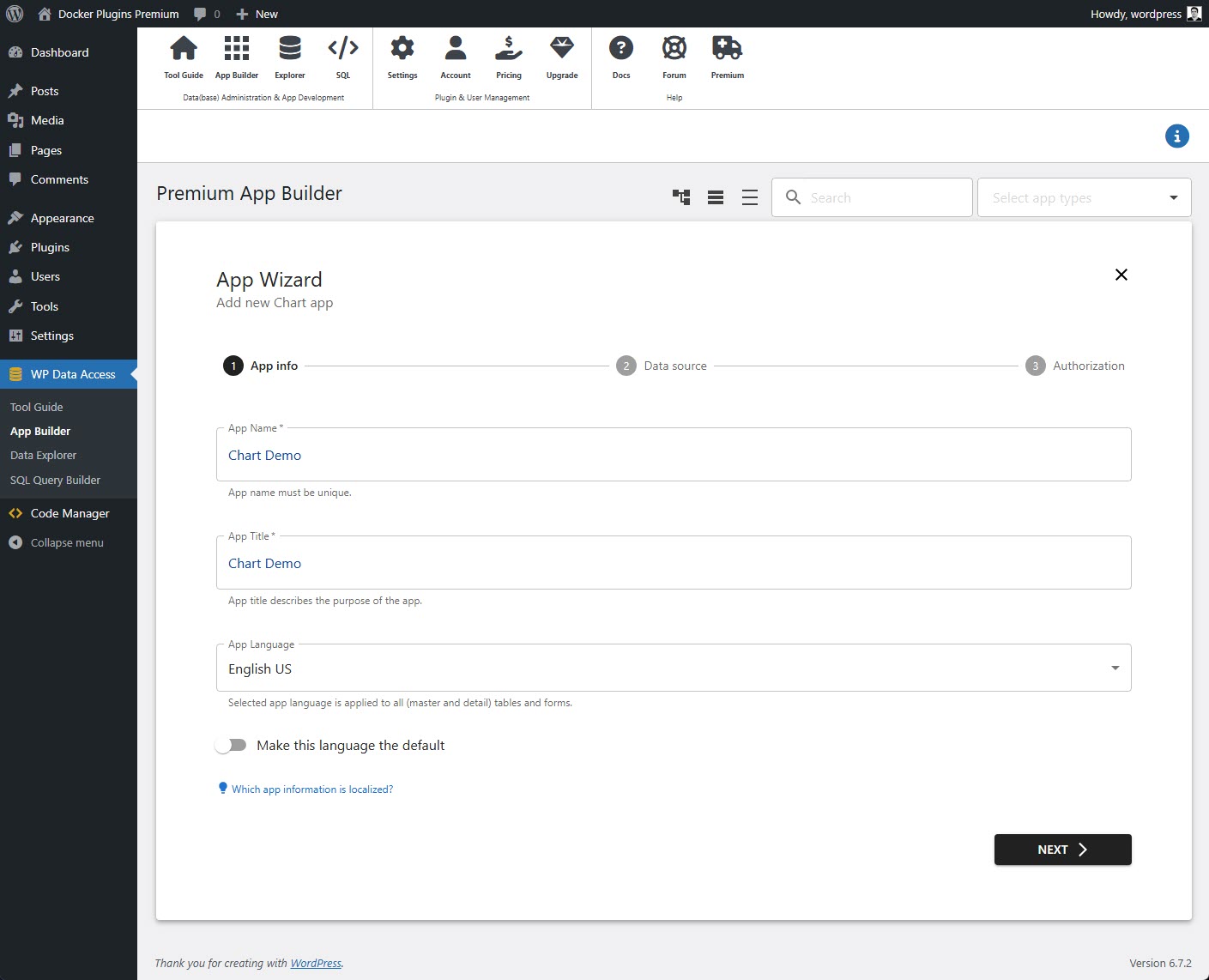Open the Forum lifebuoy icon
The width and height of the screenshot is (1209, 980).
point(674,48)
